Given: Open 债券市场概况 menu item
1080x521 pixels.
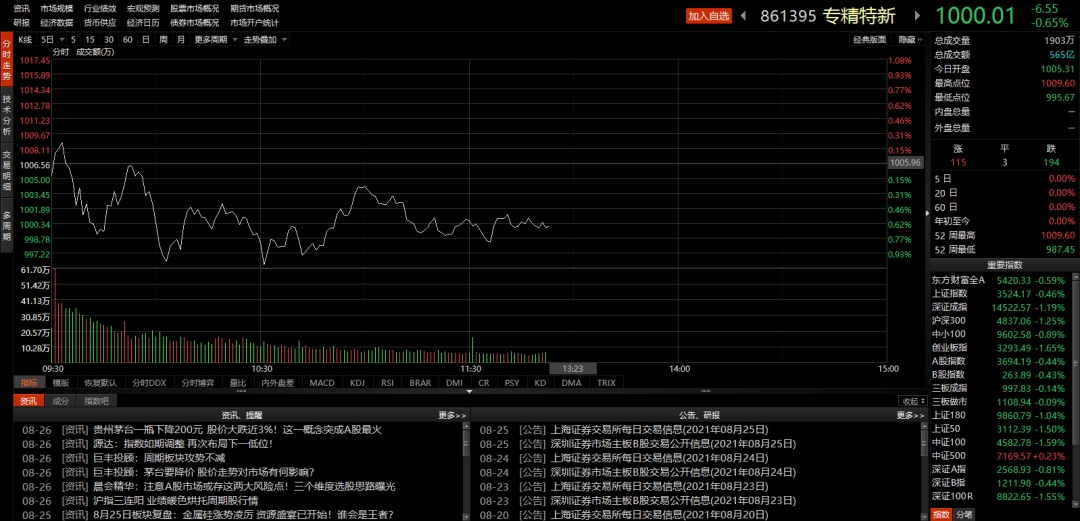Looking at the screenshot, I should 194,23.
